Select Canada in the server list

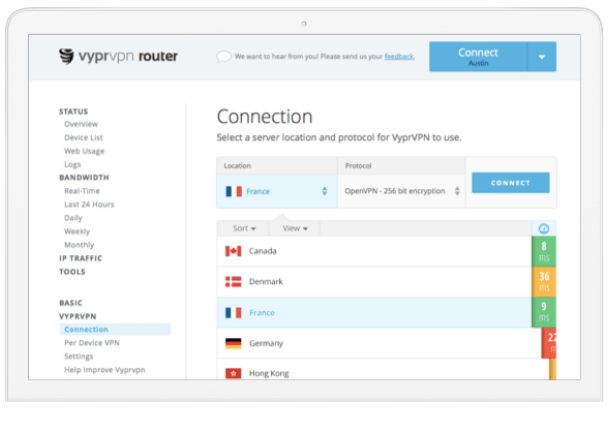coord(374,251)
